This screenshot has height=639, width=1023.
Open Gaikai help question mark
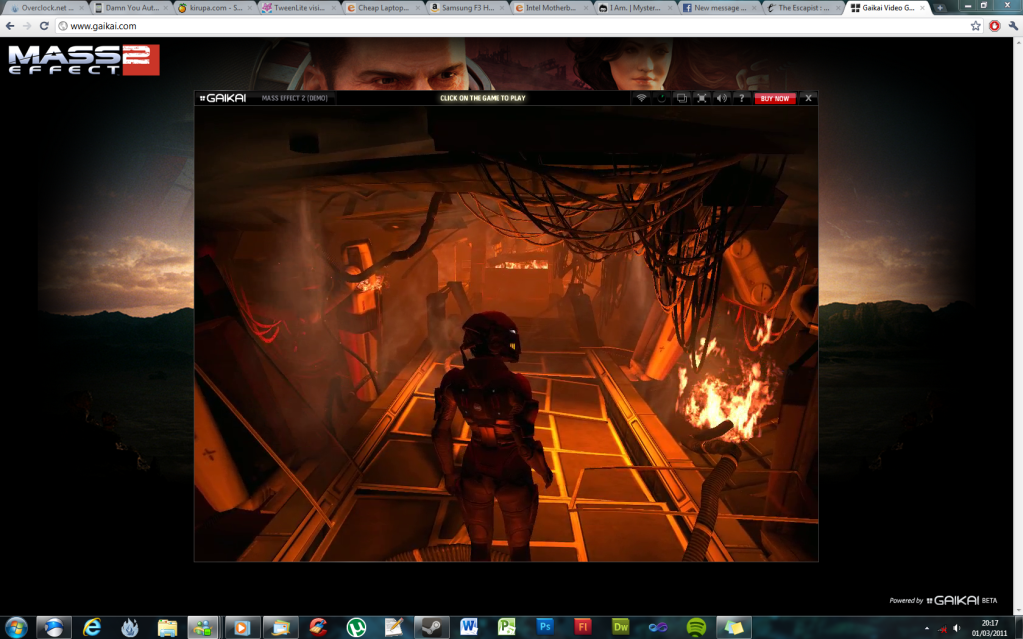pos(741,98)
